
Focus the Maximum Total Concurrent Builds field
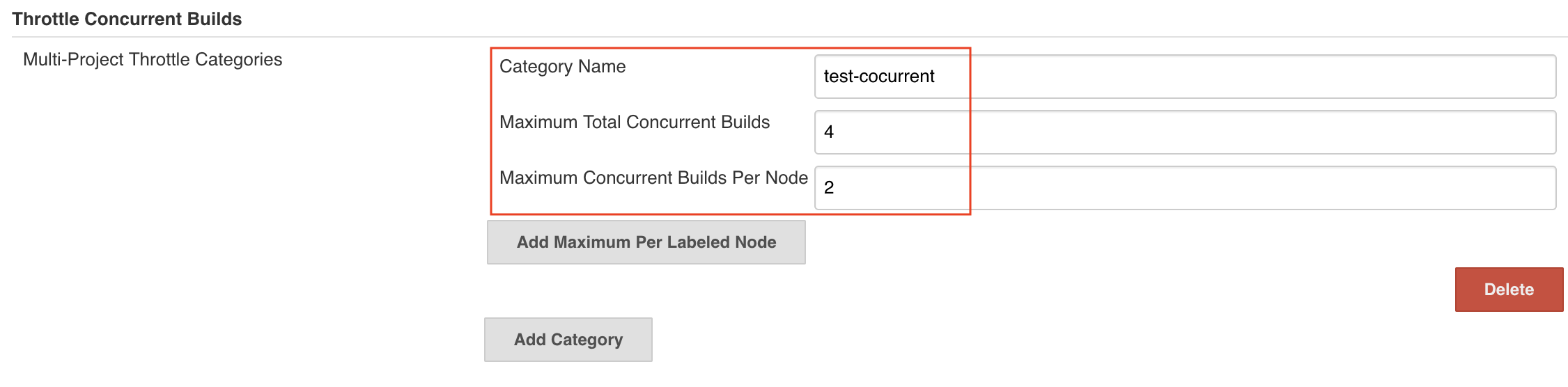point(1184,132)
